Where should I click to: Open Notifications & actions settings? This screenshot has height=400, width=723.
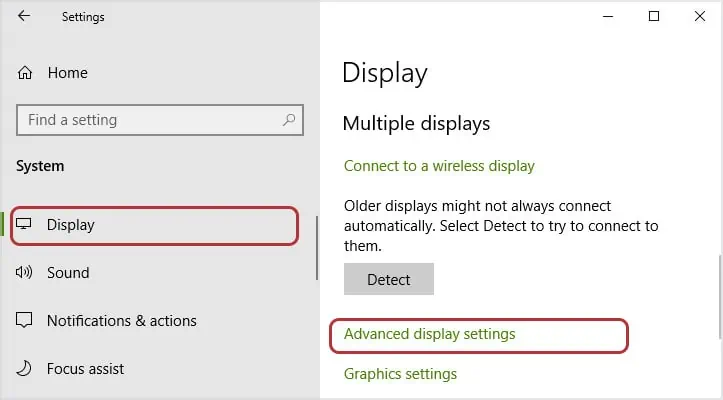coord(122,321)
